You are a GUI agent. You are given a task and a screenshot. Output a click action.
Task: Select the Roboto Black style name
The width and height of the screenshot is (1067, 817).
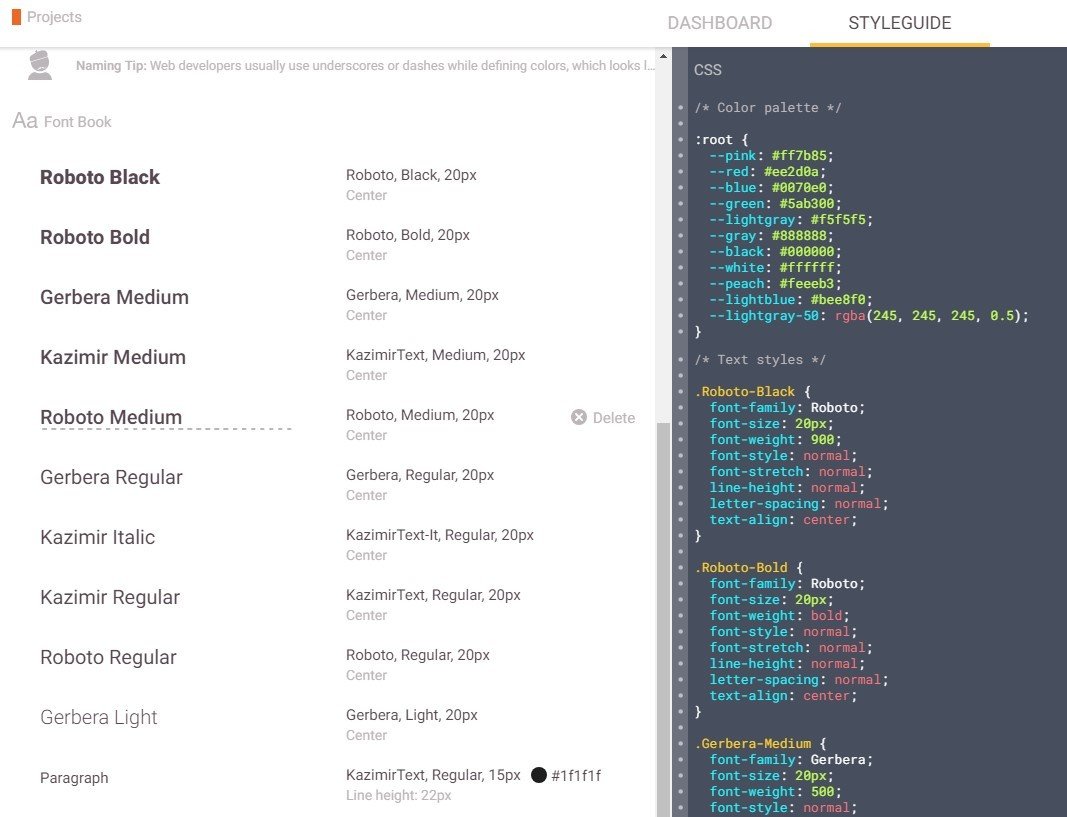pos(100,177)
